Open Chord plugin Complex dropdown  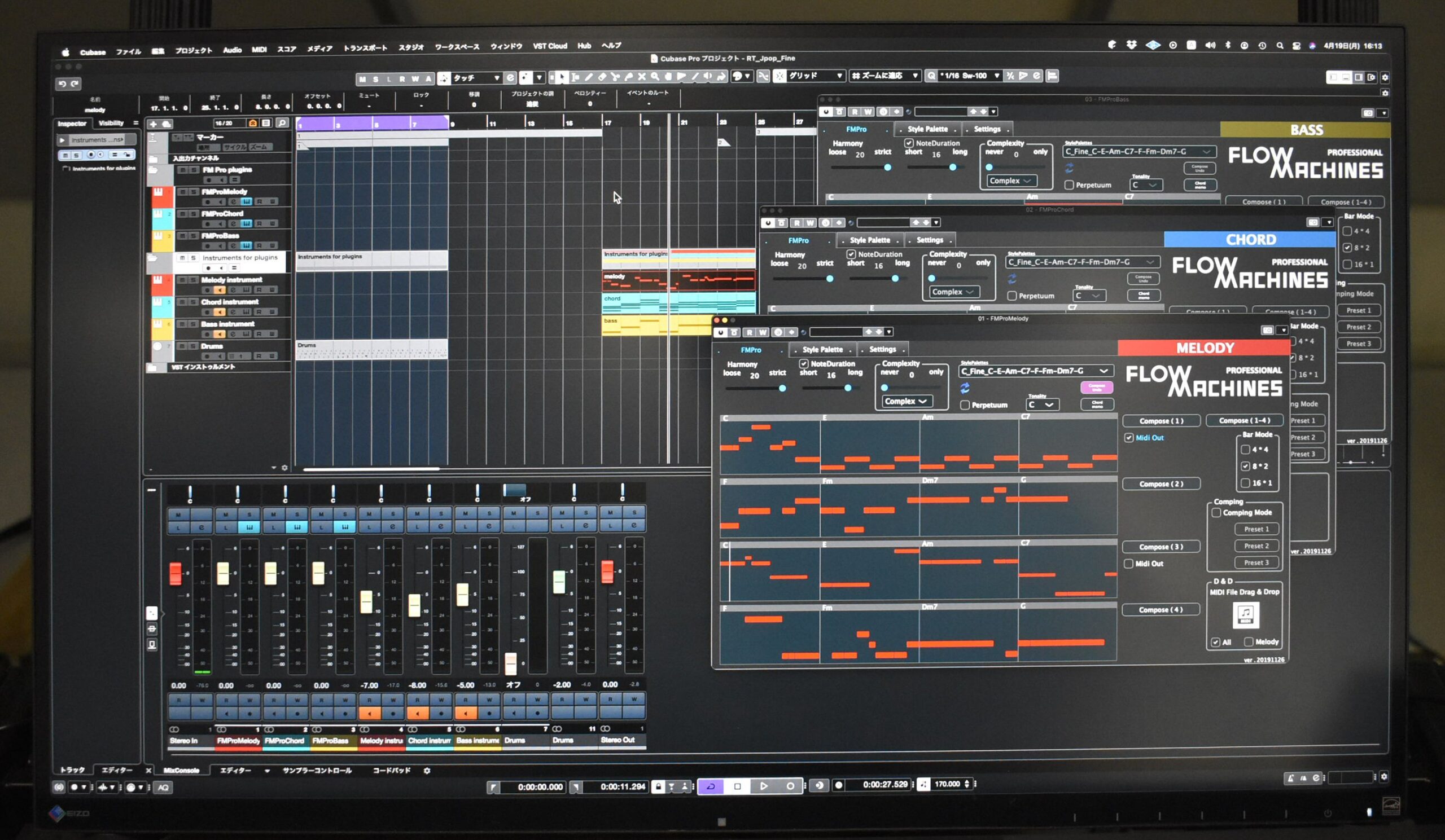pos(953,292)
